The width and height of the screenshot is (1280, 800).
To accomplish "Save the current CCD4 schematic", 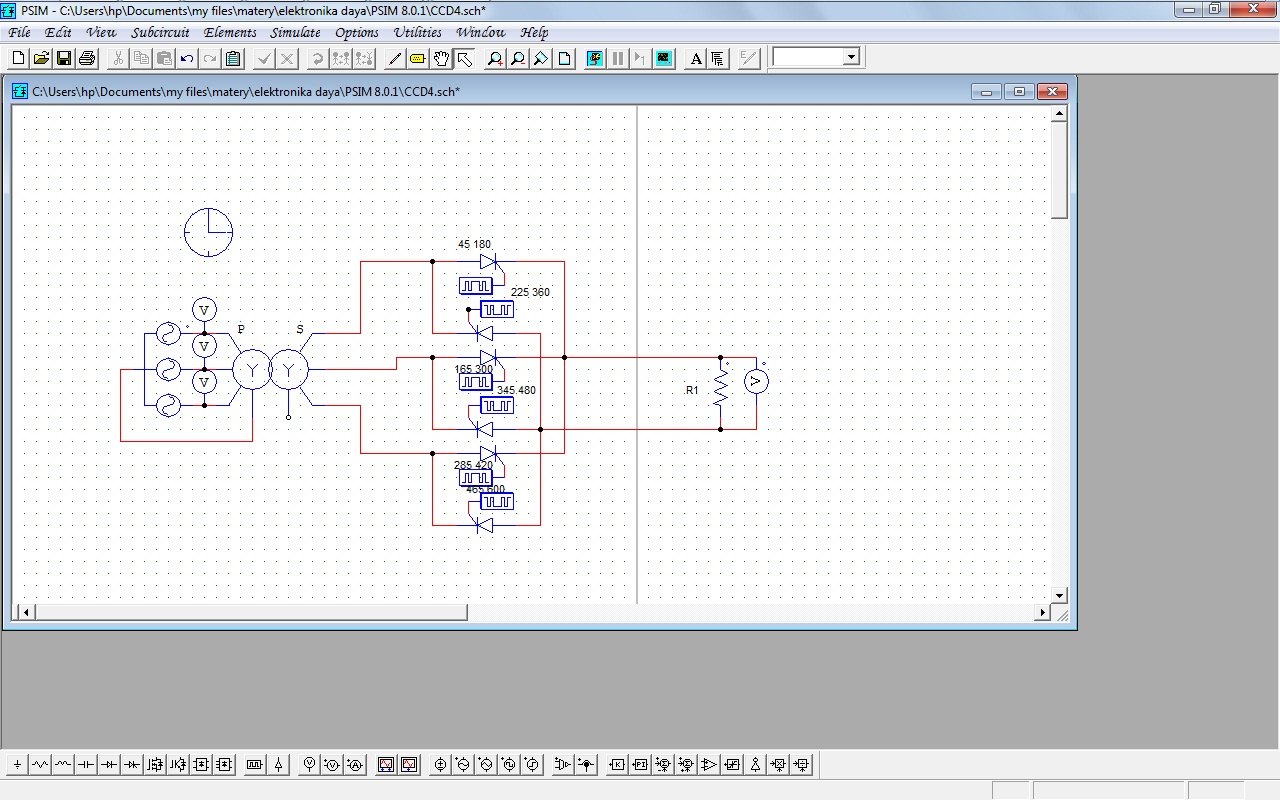I will (x=63, y=57).
